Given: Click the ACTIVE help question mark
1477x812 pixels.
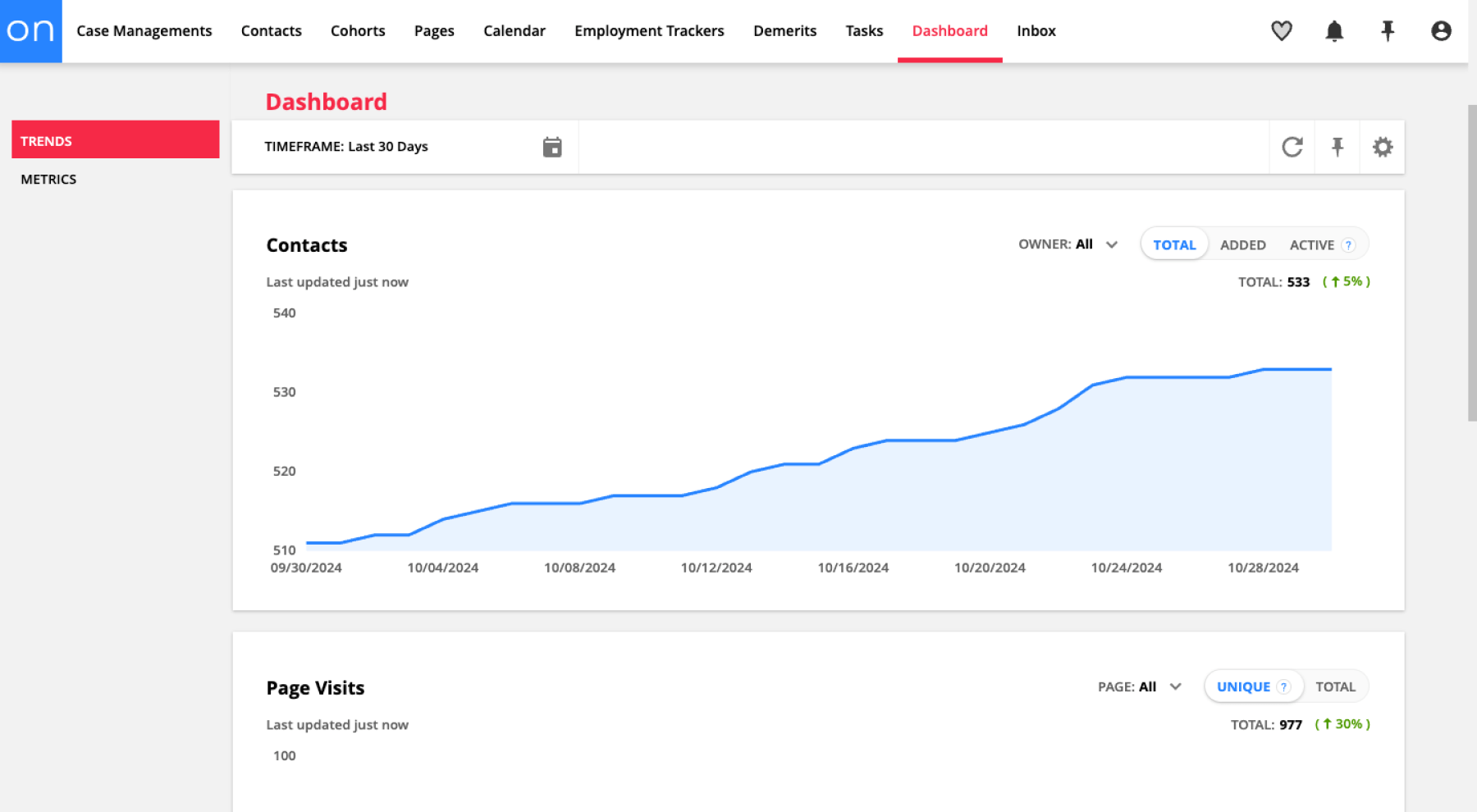Looking at the screenshot, I should click(x=1348, y=244).
